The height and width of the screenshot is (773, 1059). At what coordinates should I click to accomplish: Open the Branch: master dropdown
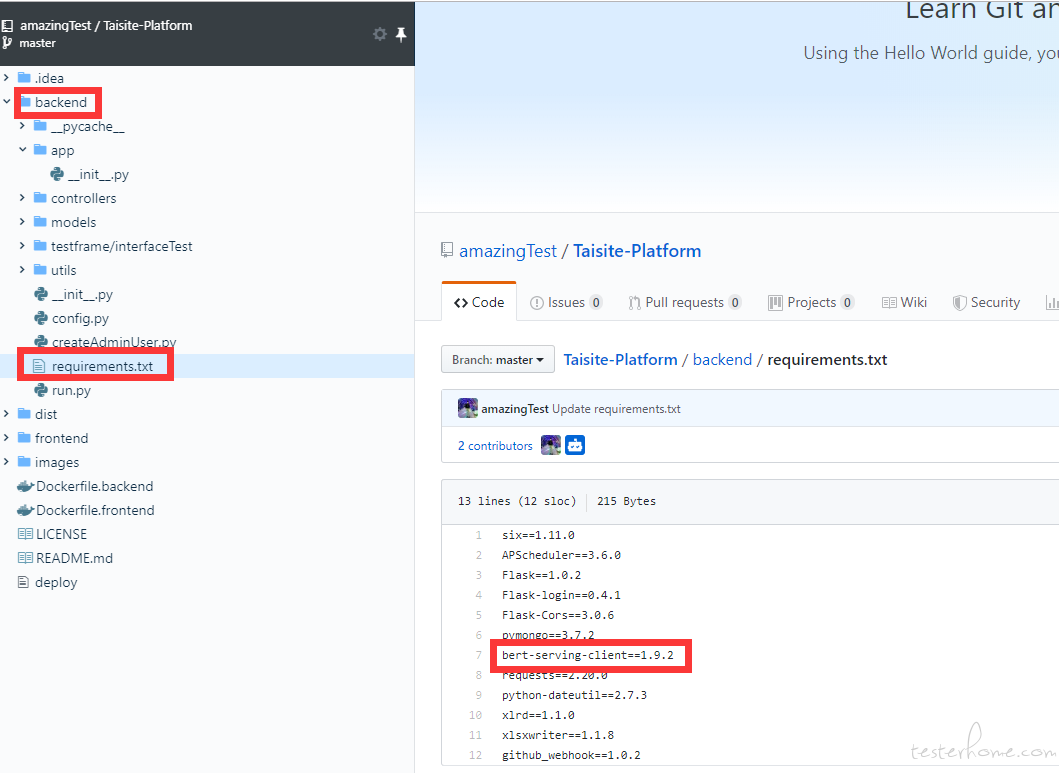[x=498, y=360]
